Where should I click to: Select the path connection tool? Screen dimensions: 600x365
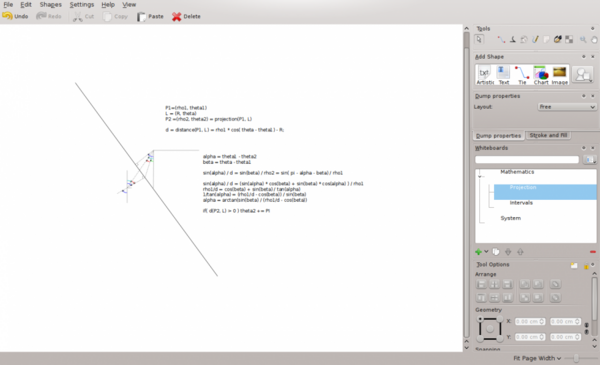click(x=501, y=39)
